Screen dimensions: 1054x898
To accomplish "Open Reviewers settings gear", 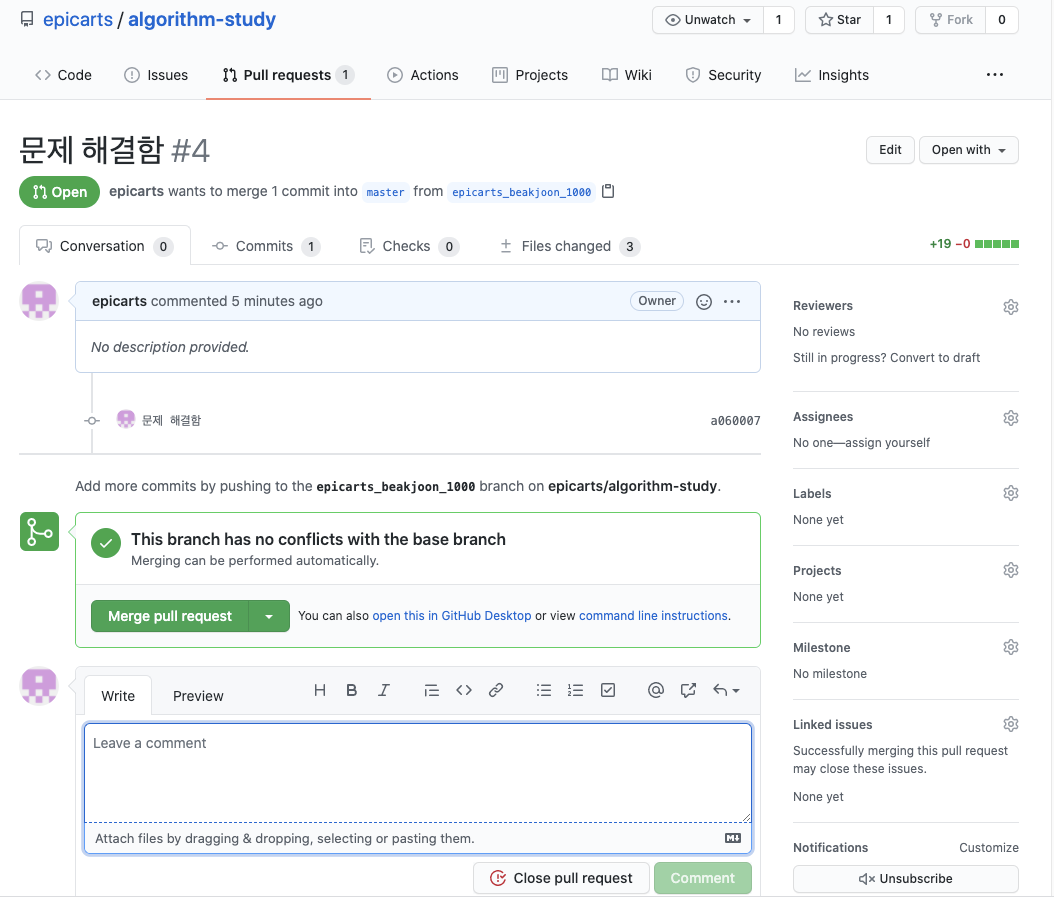I will [x=1010, y=307].
